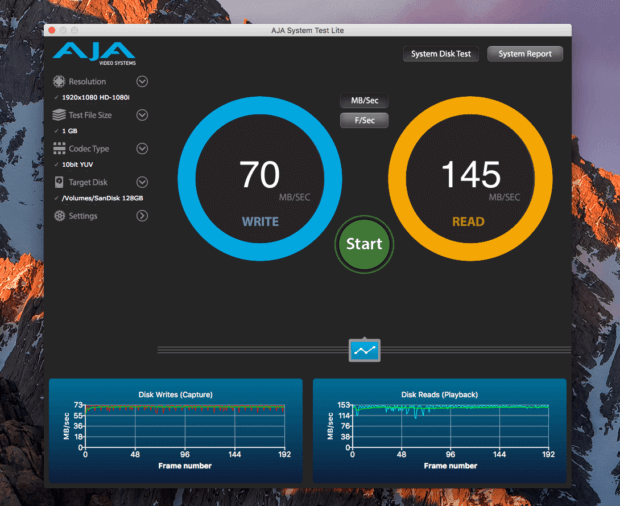Click the Test File Size stack icon
The height and width of the screenshot is (506, 620).
[x=60, y=115]
